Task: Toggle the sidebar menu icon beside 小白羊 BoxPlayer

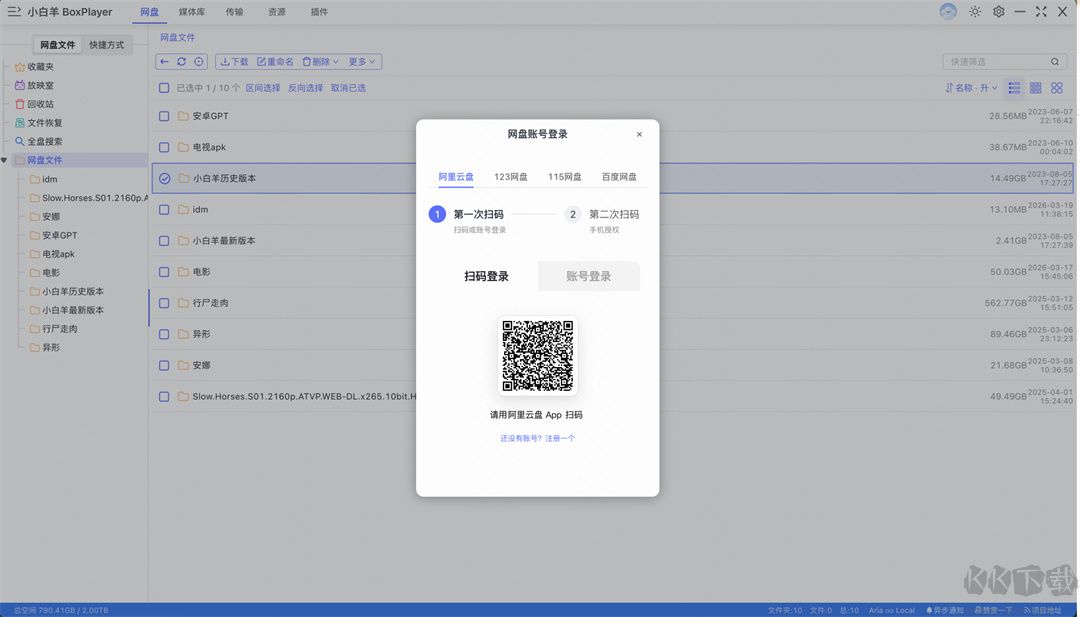Action: [x=14, y=12]
